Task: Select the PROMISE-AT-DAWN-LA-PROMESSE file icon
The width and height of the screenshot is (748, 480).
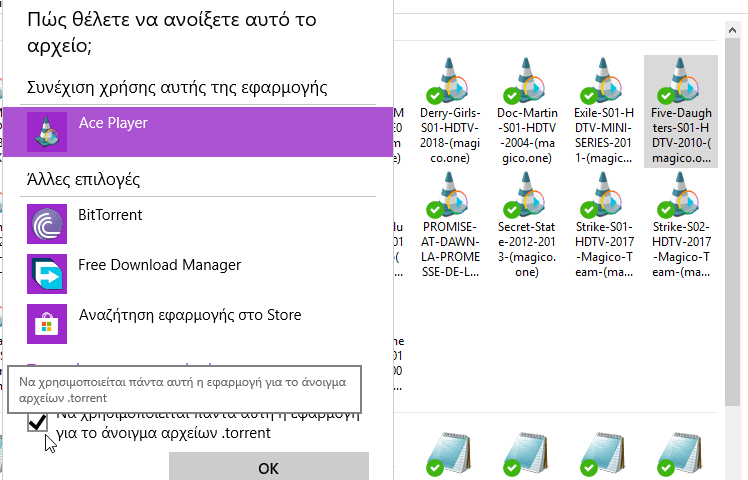Action: (449, 195)
